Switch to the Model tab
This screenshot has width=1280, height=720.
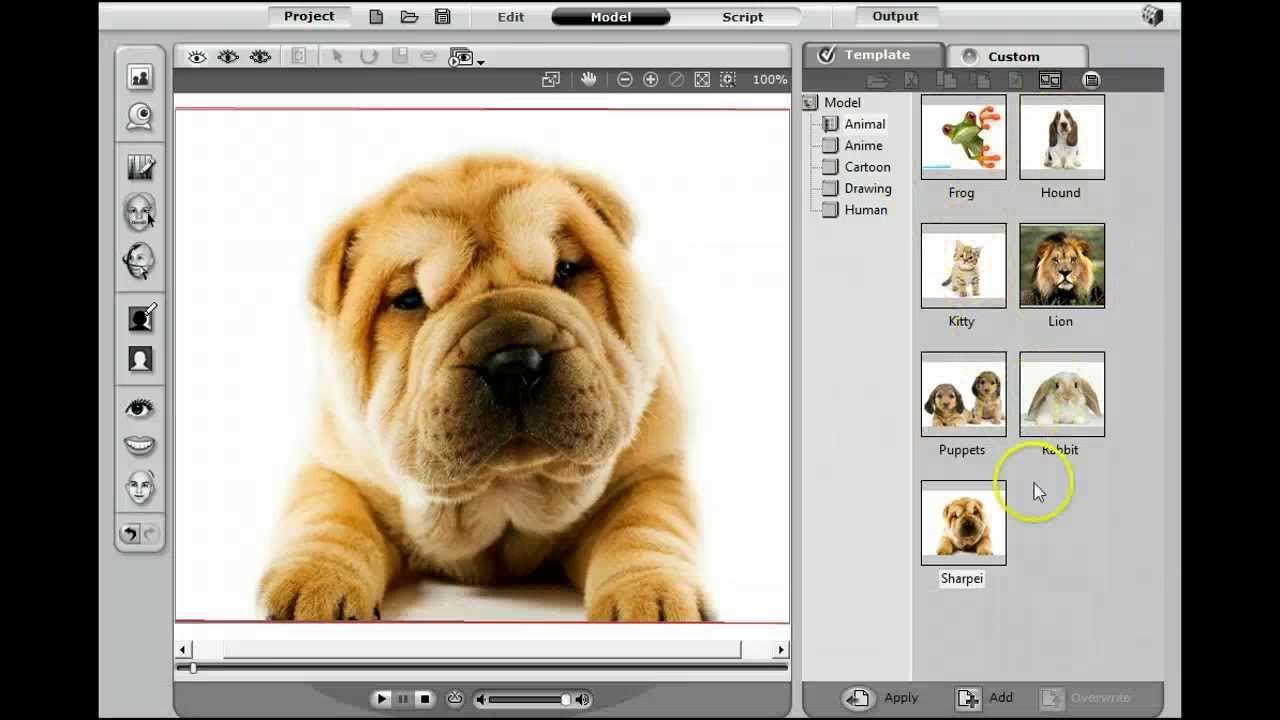click(x=611, y=17)
